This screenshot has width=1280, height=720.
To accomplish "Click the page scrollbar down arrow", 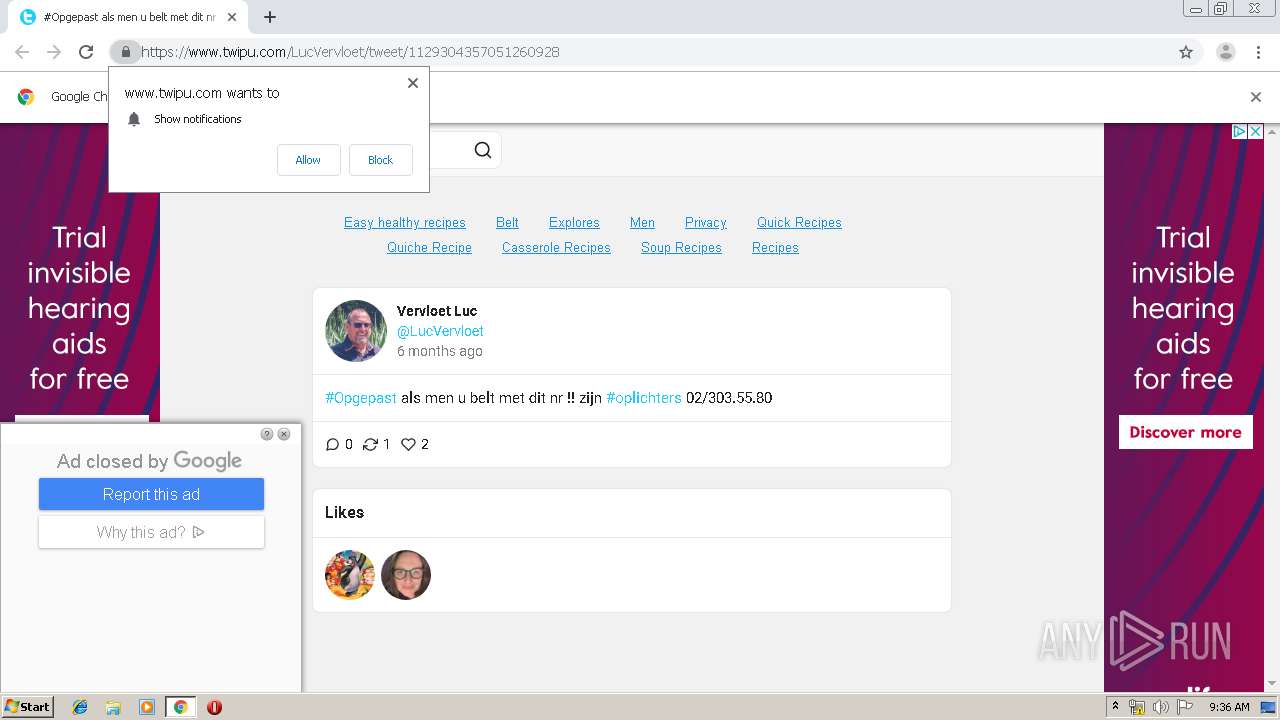I will [x=1272, y=684].
